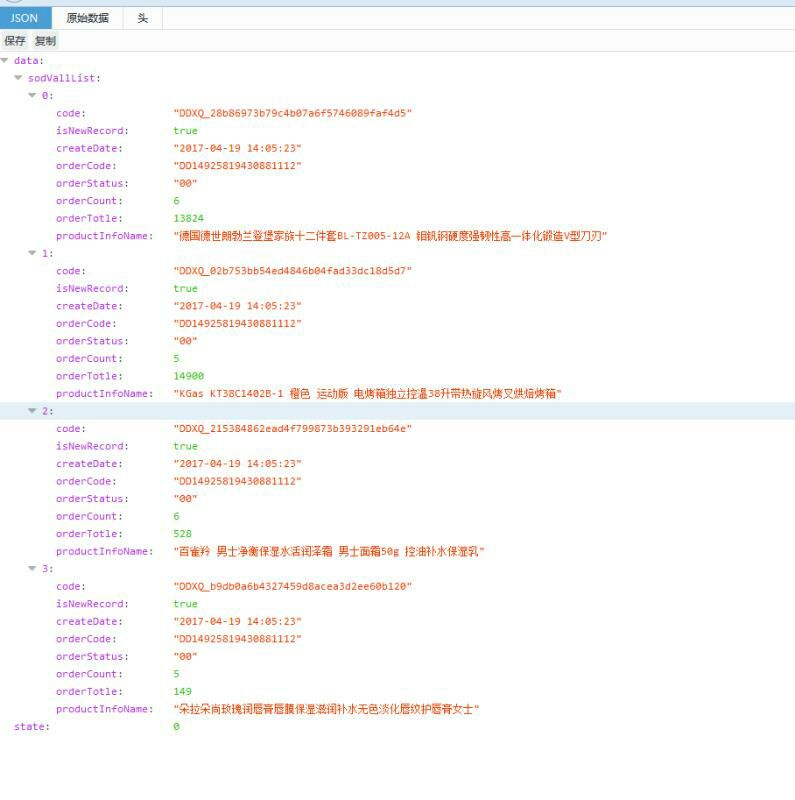This screenshot has width=795, height=800.
Task: Click the 复制 copy button
Action: pos(45,41)
